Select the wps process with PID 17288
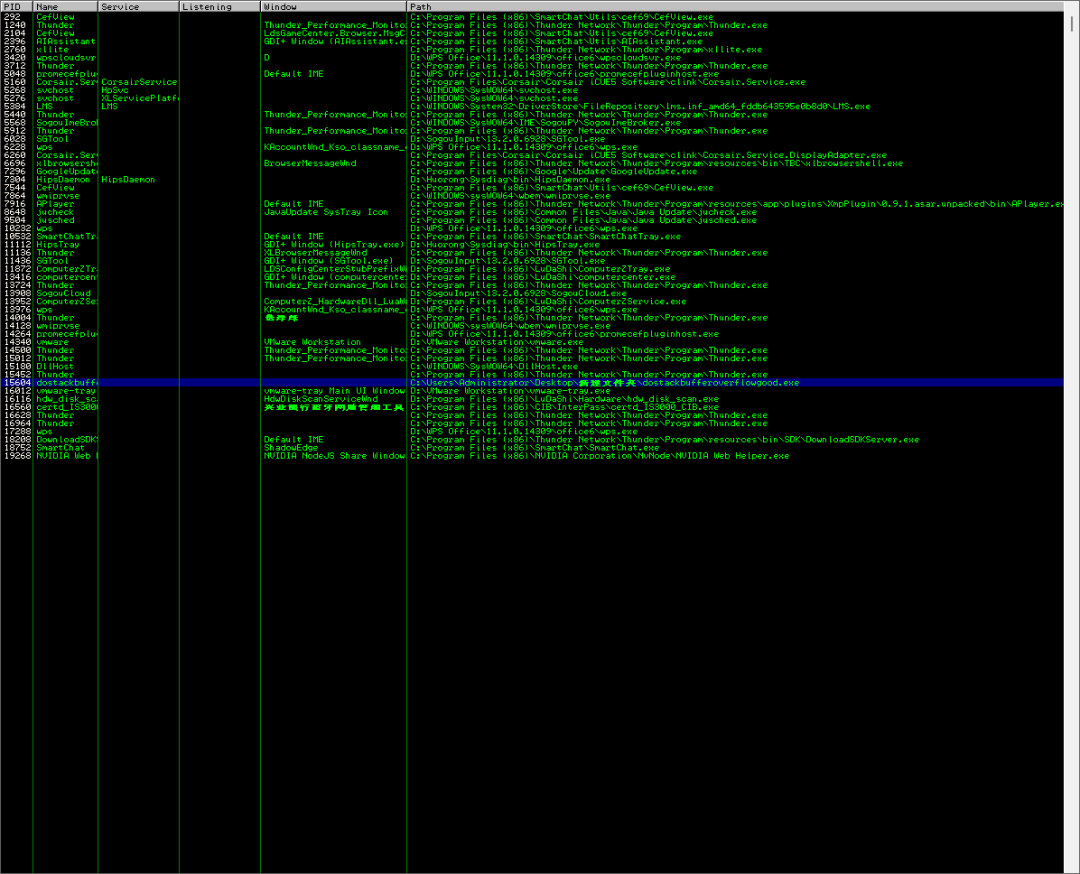Image resolution: width=1080 pixels, height=874 pixels. [x=532, y=432]
